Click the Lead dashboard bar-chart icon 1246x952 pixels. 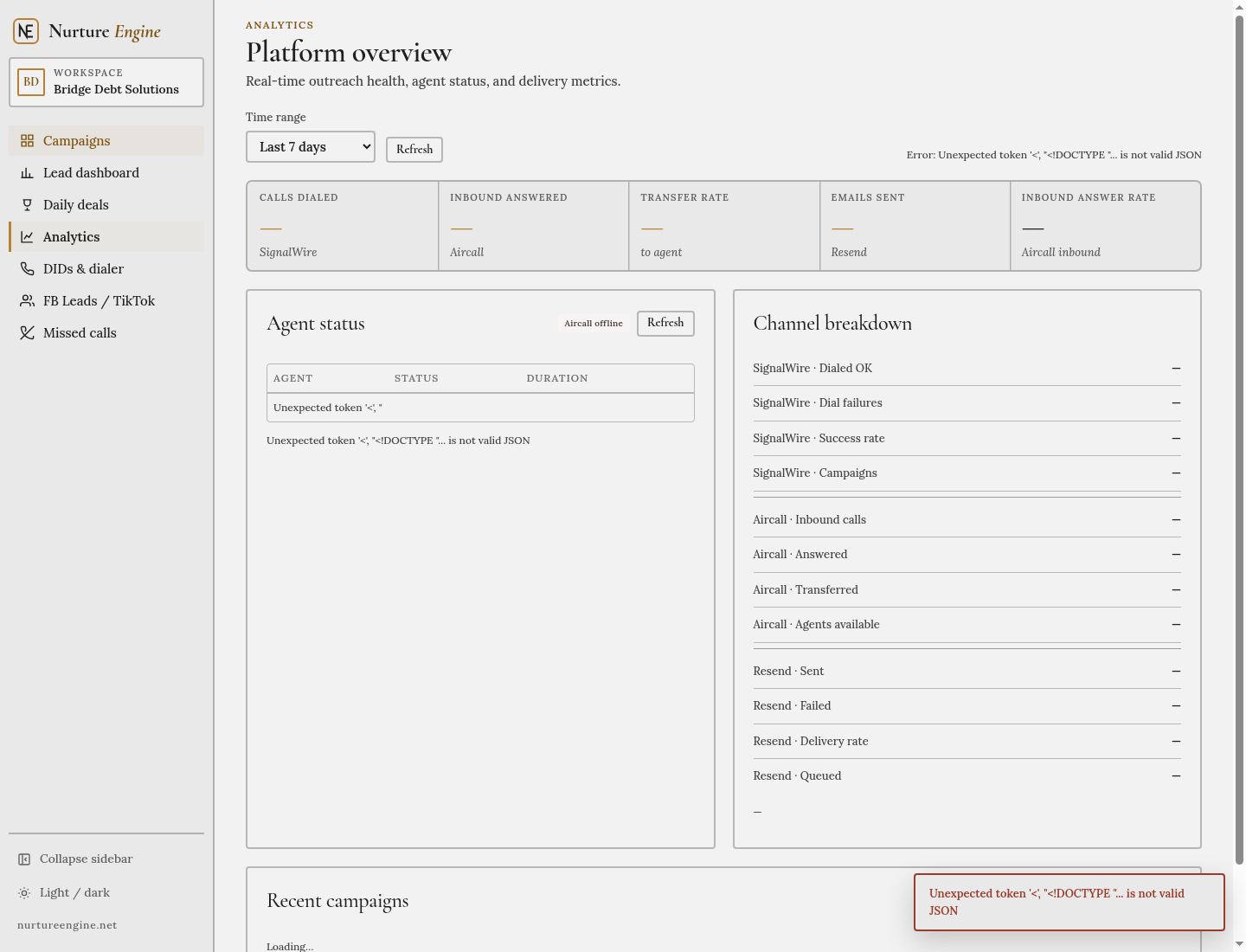click(27, 173)
